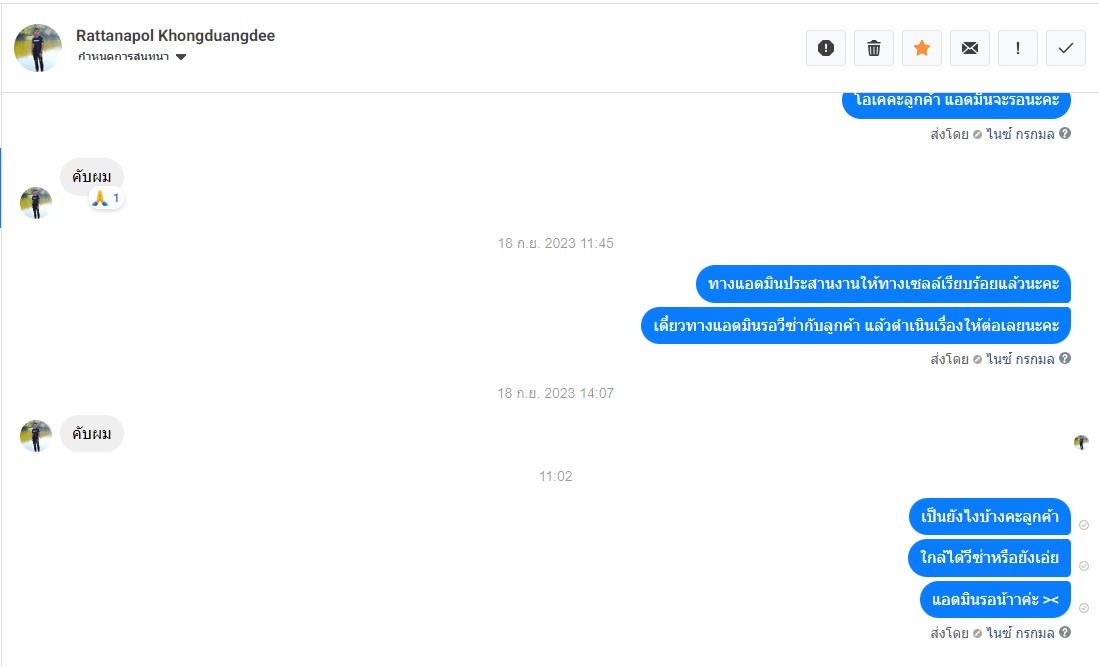The width and height of the screenshot is (1099, 667).
Task: Click help icon beside top ส่งโดย label
Action: [1065, 133]
